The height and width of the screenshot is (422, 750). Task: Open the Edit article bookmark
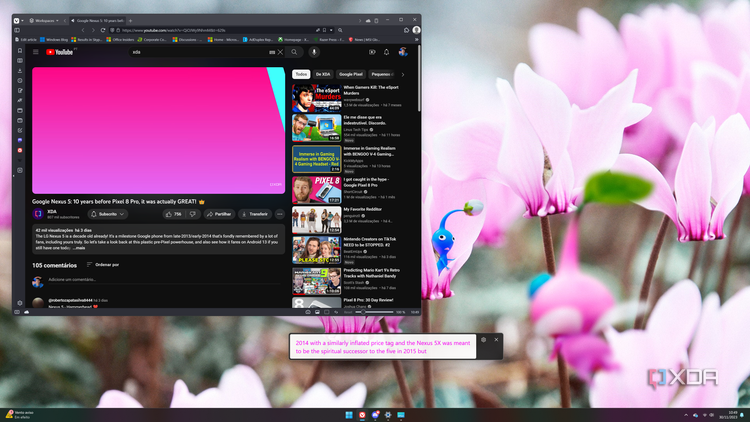26,40
